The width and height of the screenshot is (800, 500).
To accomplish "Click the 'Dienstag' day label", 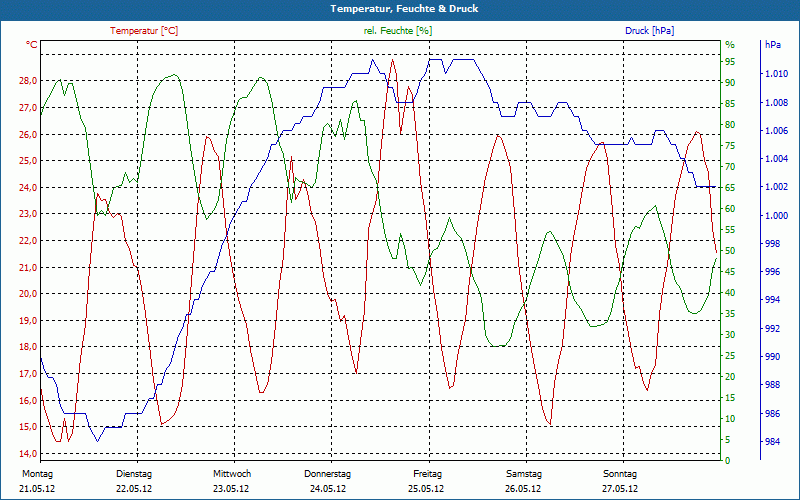I will [134, 474].
